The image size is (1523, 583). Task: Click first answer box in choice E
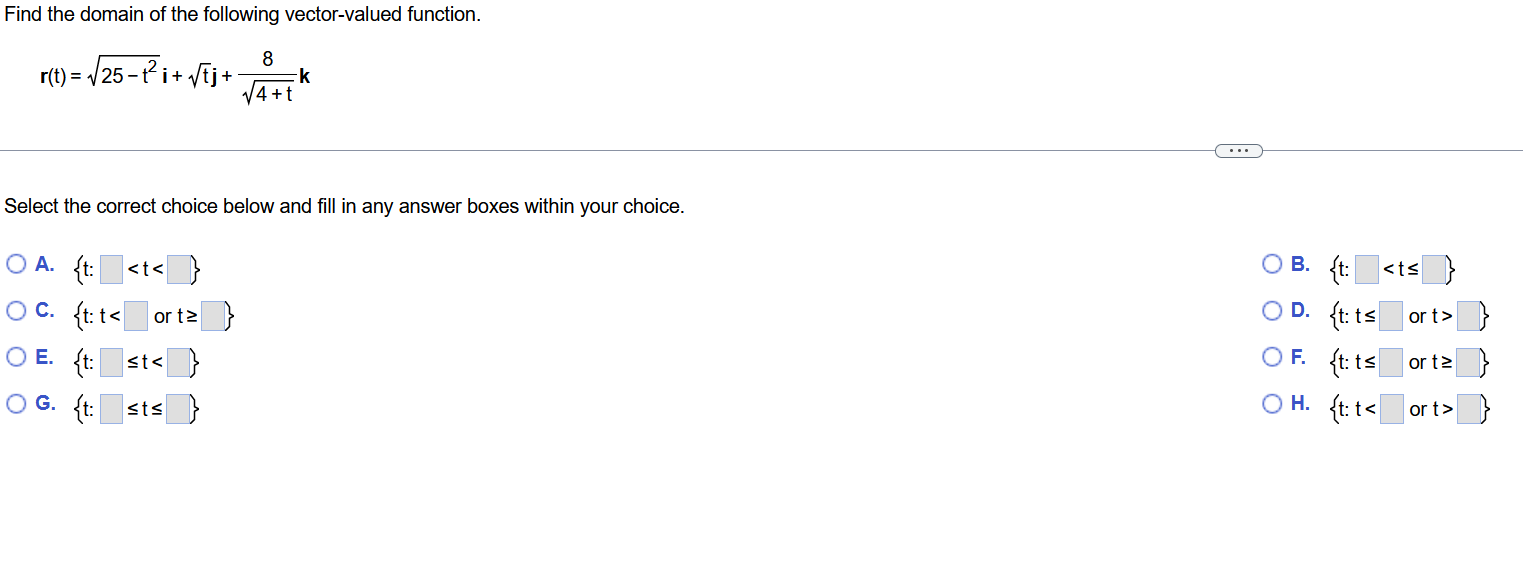coord(111,363)
